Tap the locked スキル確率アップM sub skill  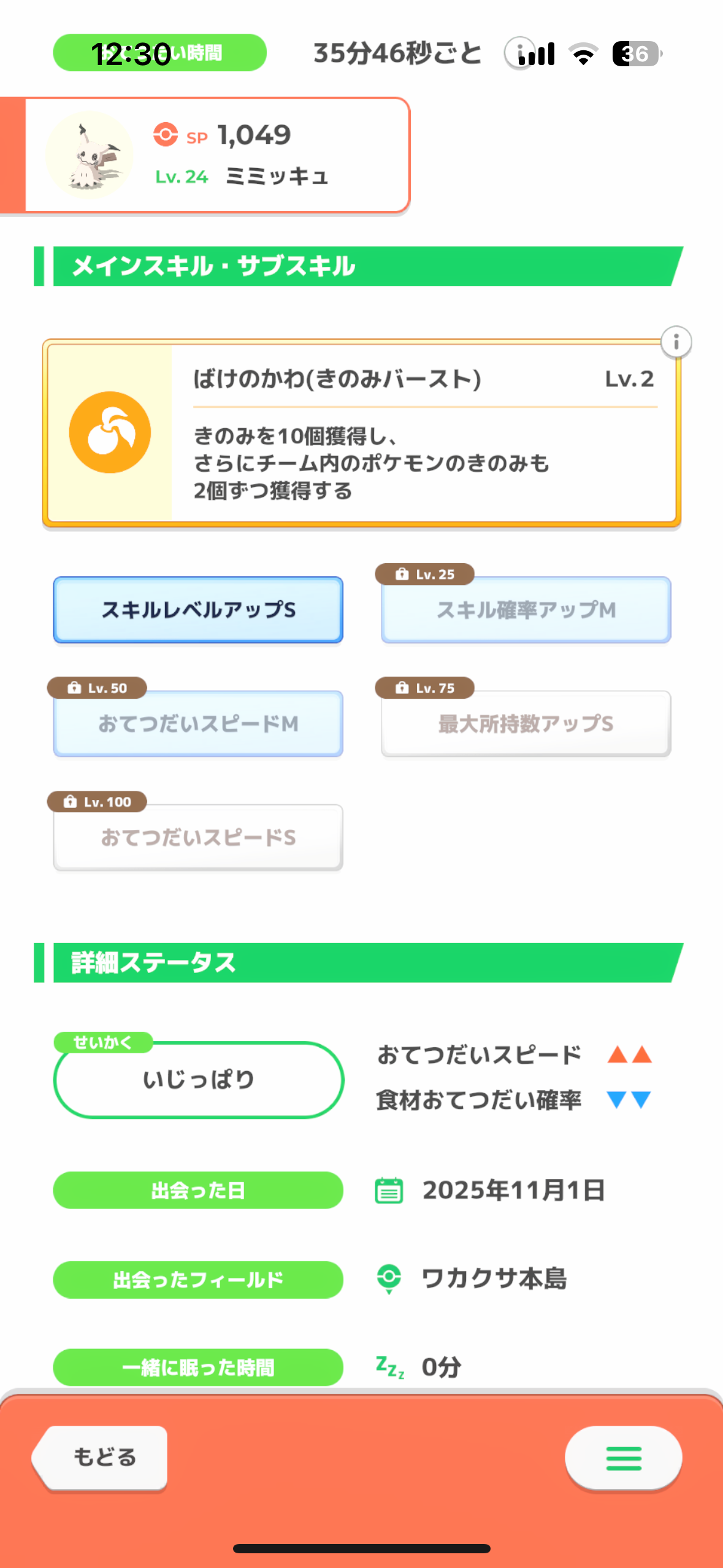click(526, 610)
